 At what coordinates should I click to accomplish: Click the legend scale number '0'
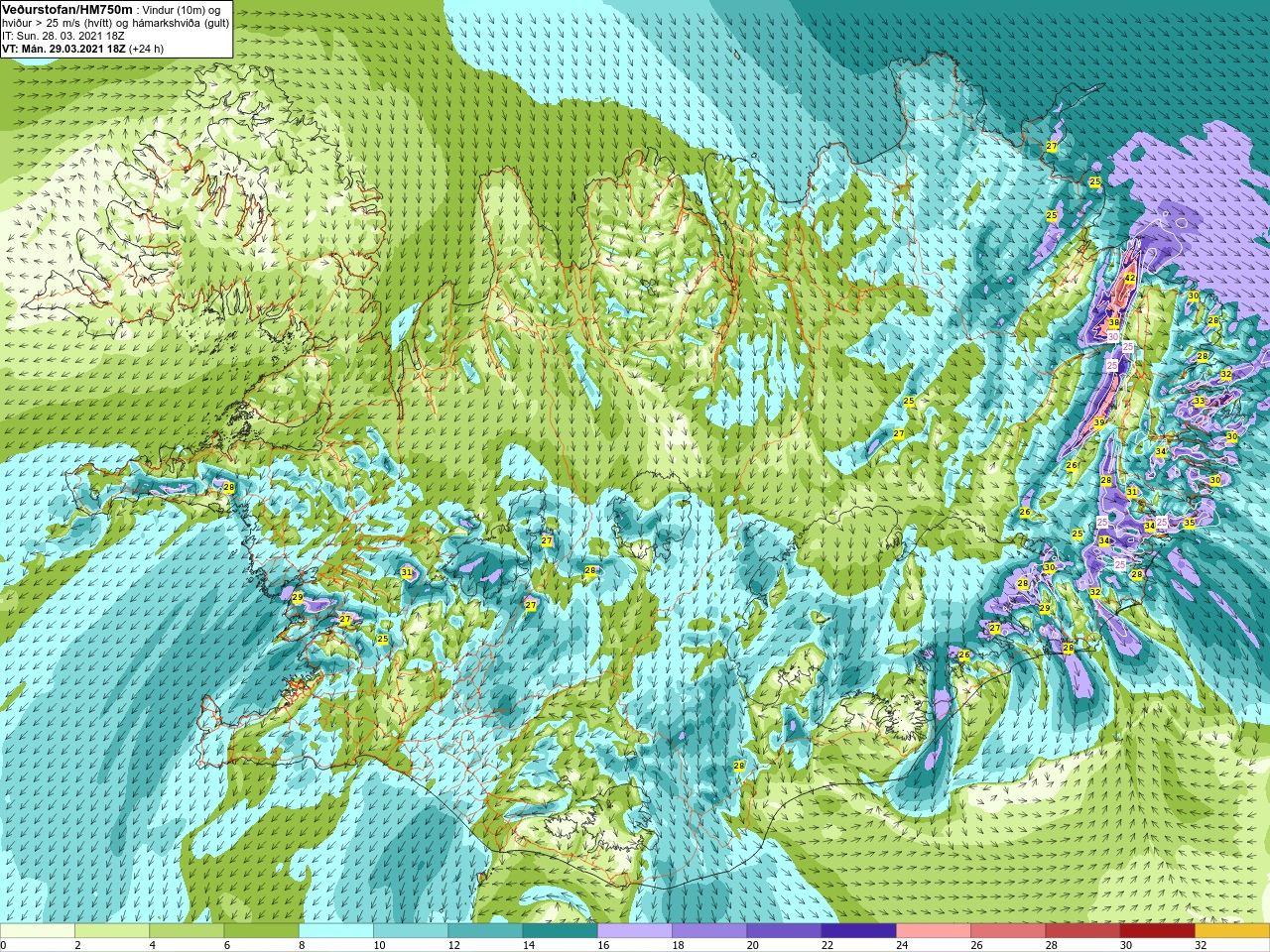(4, 946)
